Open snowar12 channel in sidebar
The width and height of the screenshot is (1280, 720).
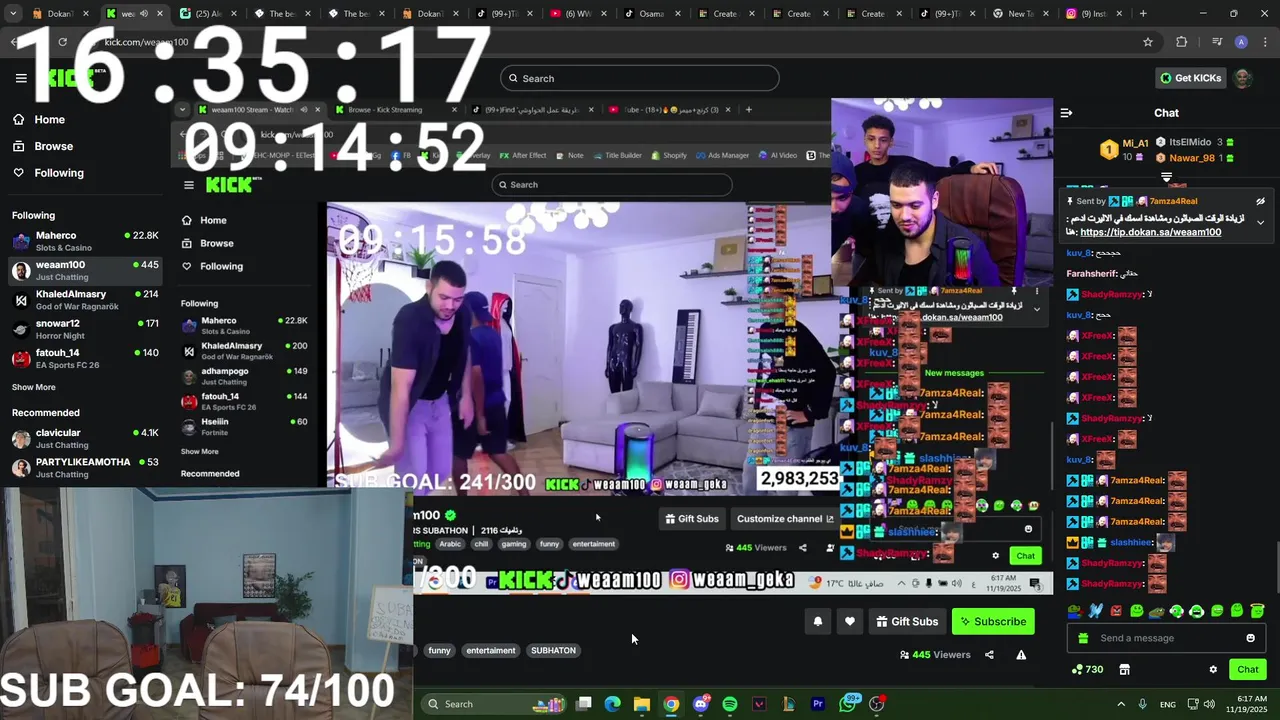[85, 329]
